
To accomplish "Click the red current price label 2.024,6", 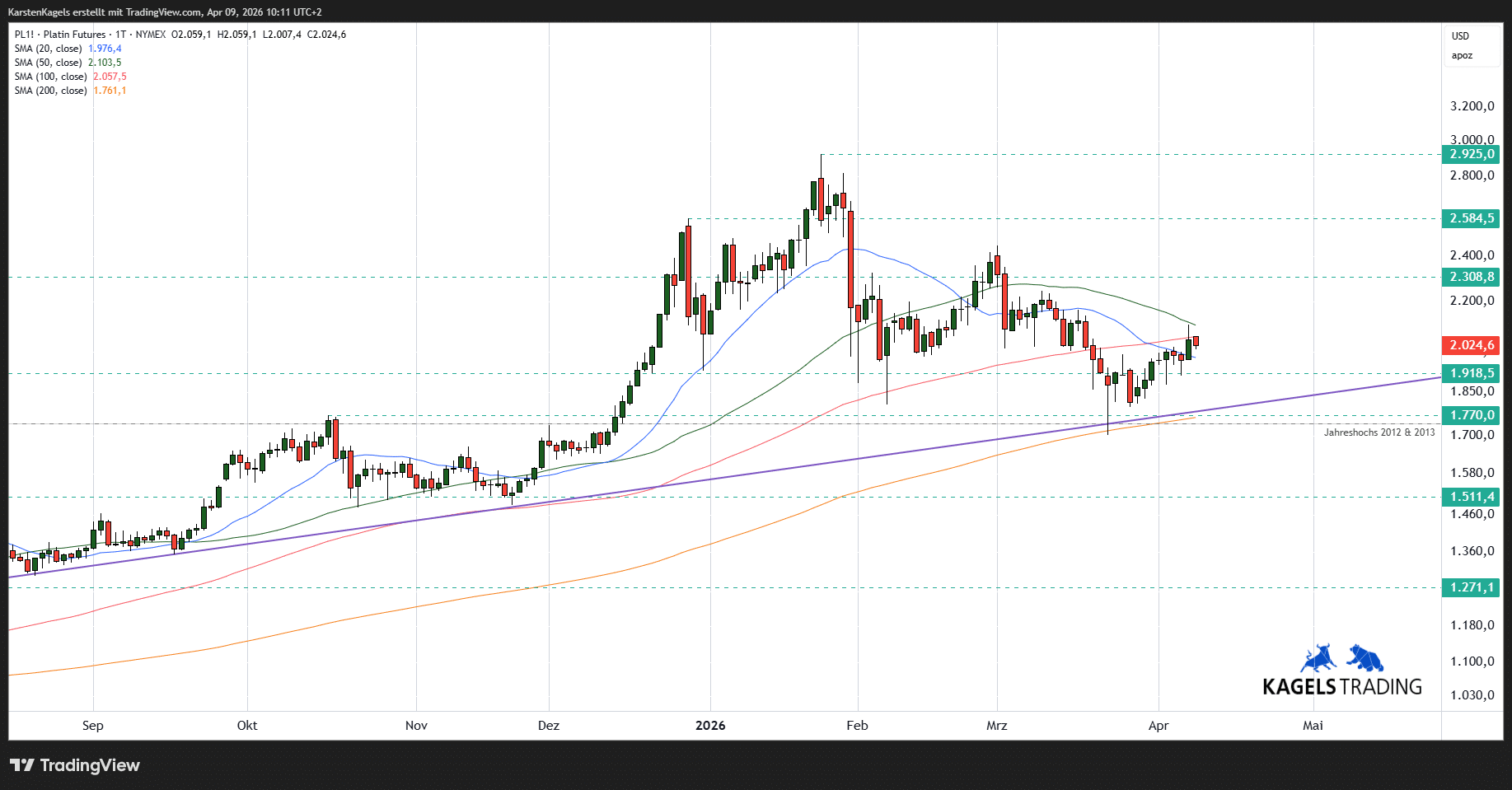I will pos(1472,346).
